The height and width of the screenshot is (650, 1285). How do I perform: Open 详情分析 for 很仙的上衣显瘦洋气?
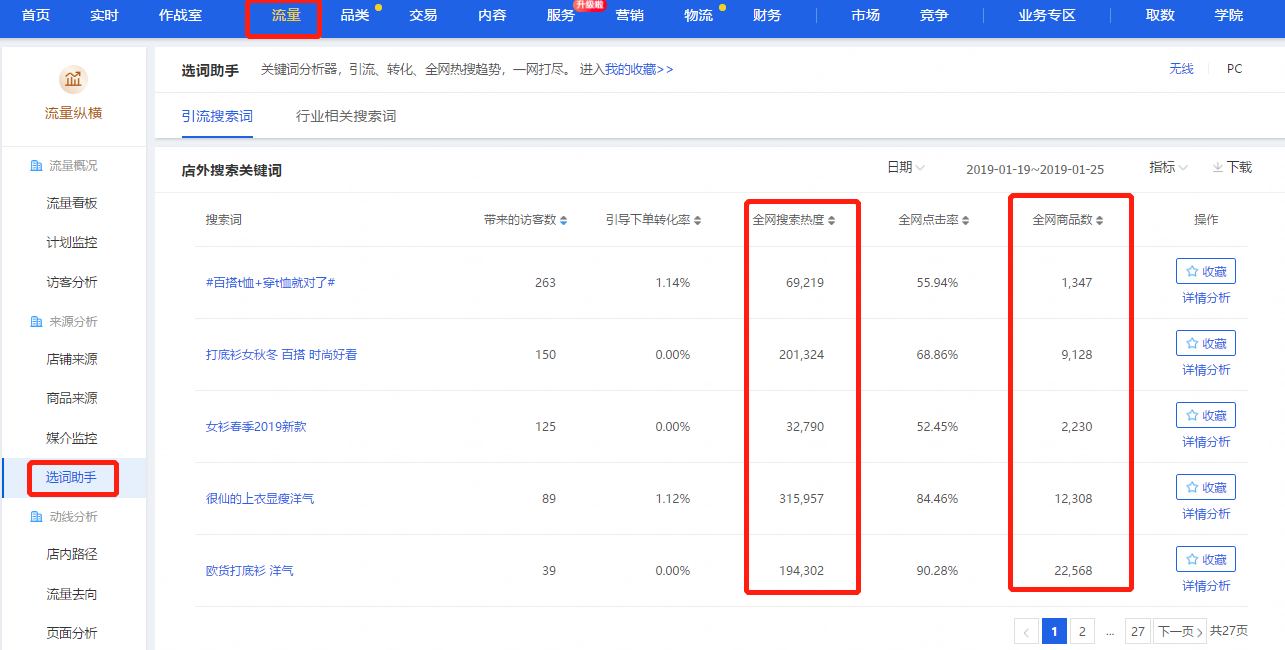click(1206, 514)
